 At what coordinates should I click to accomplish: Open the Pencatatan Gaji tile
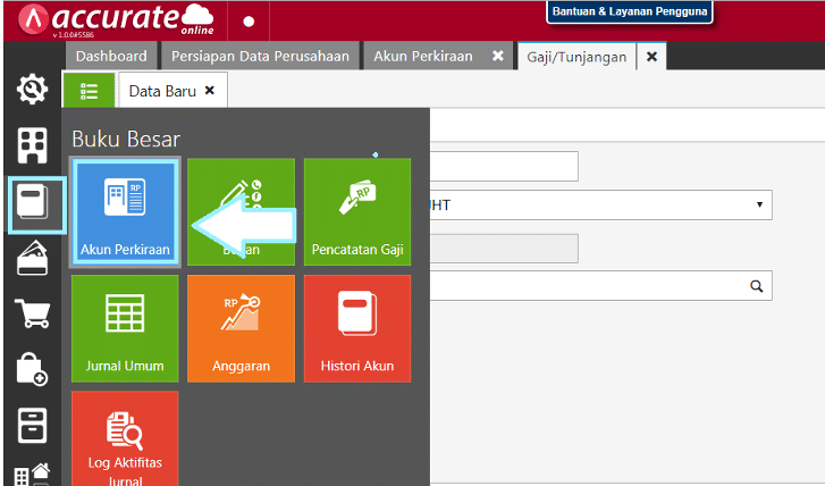(x=357, y=212)
